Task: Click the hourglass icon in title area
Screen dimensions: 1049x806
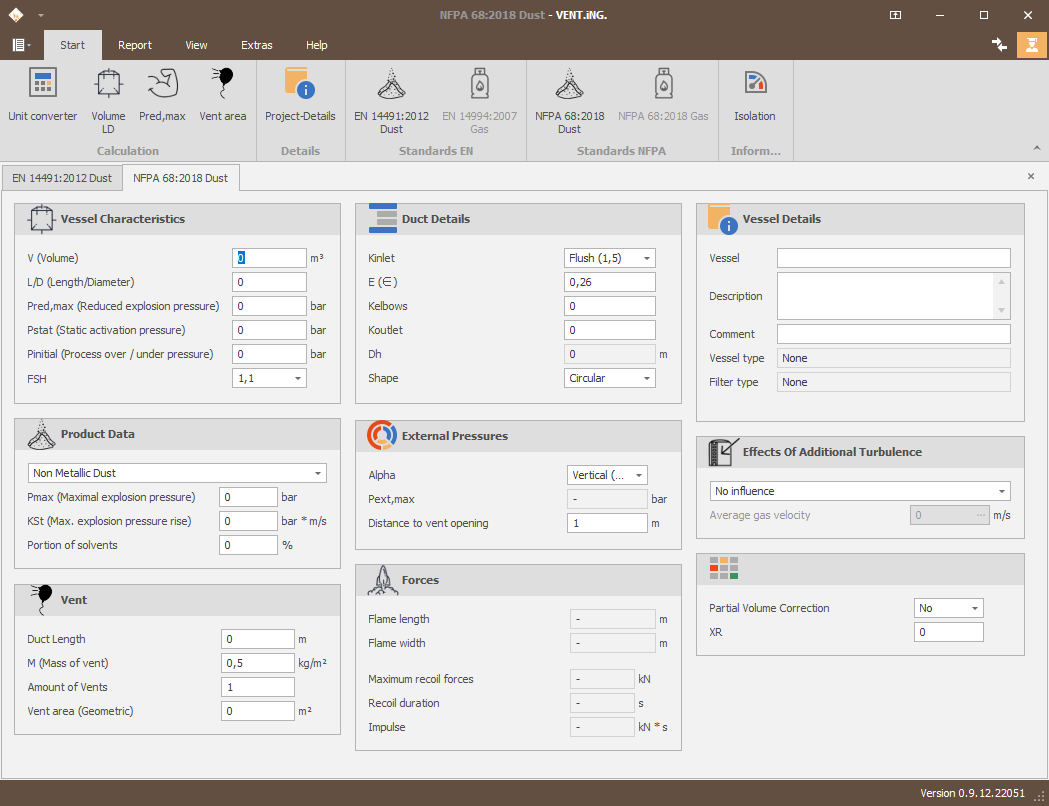Action: [1032, 45]
